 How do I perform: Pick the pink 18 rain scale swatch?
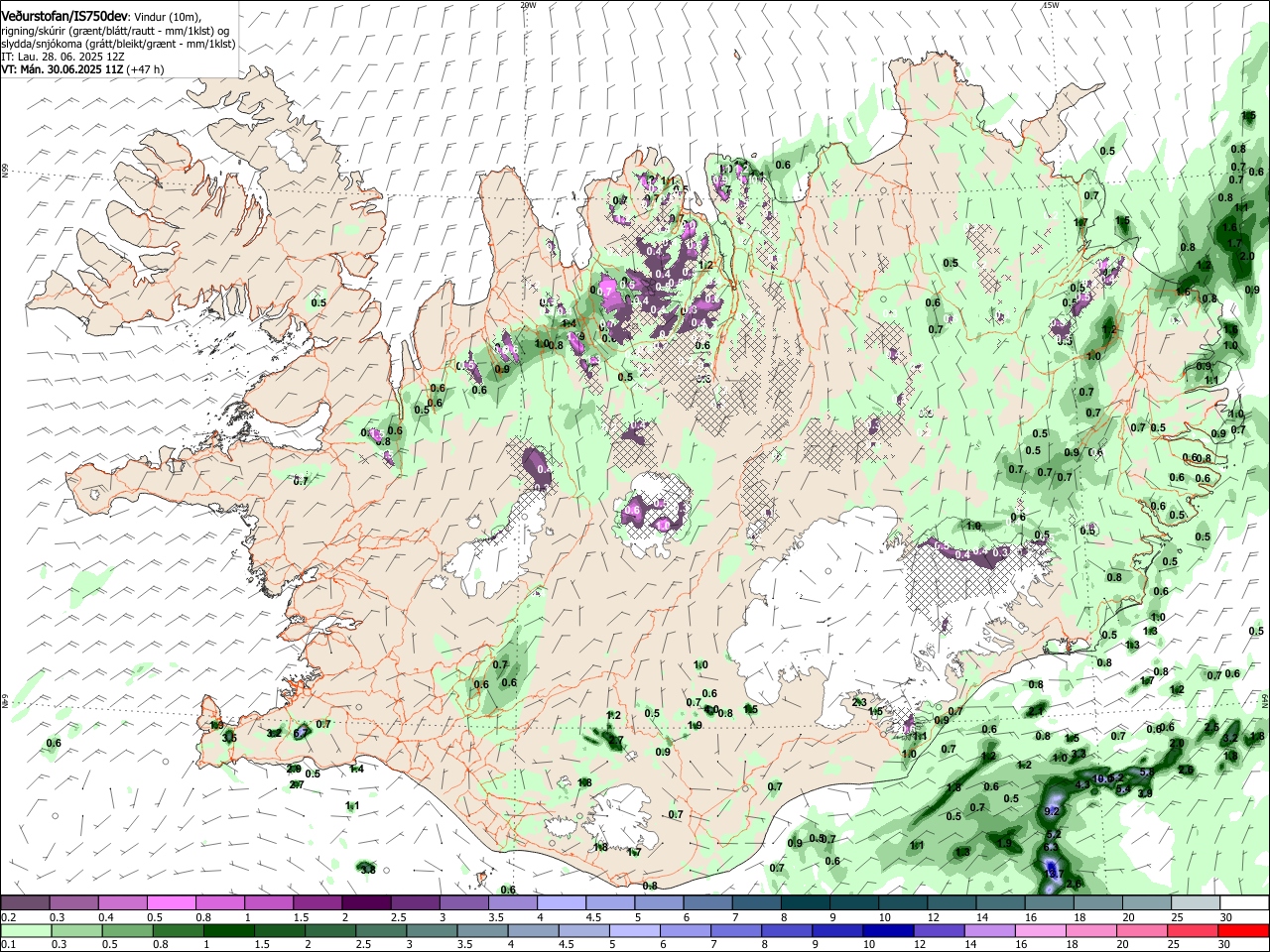1091,930
